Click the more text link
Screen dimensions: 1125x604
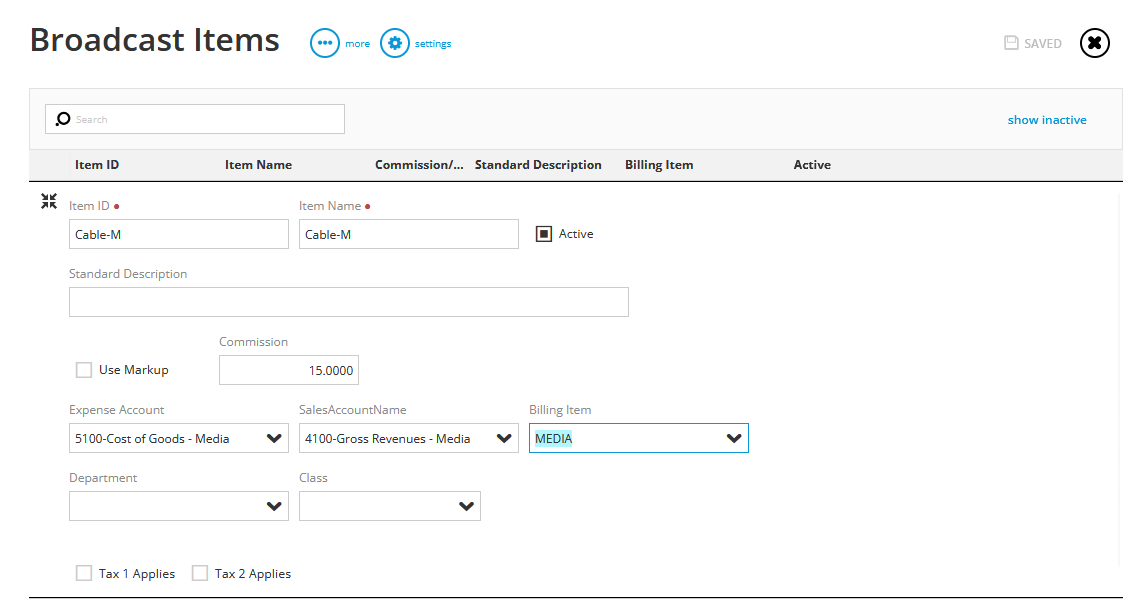tap(357, 44)
